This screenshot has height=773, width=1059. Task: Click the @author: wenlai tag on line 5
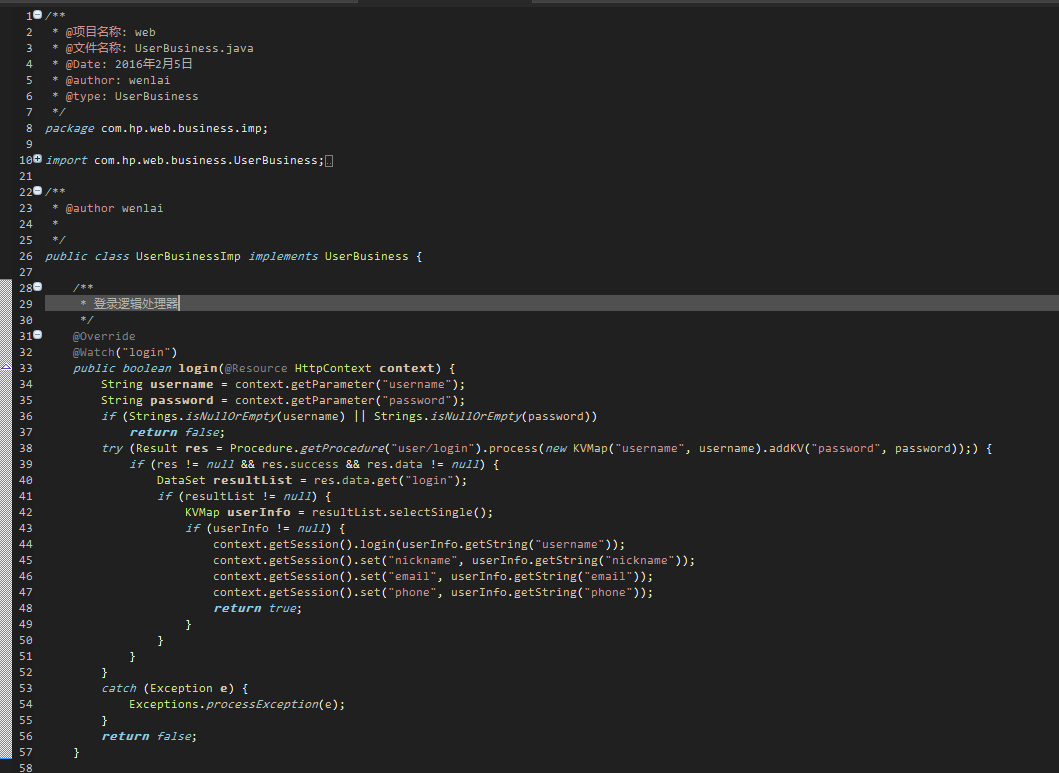[x=118, y=80]
